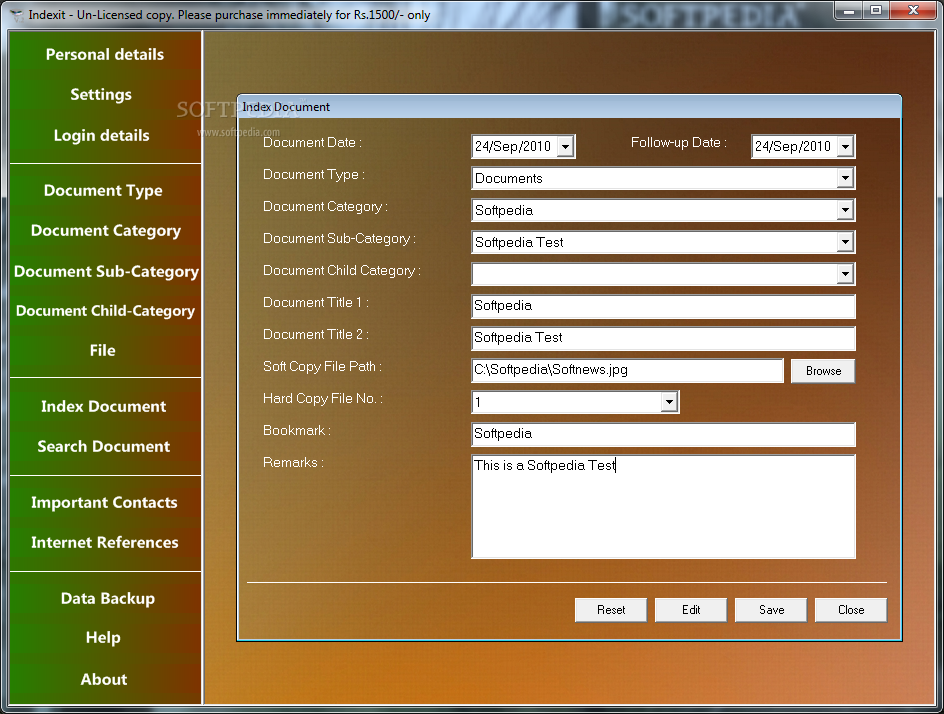Select Document Sub-Category in sidebar
The height and width of the screenshot is (714, 944).
point(106,272)
